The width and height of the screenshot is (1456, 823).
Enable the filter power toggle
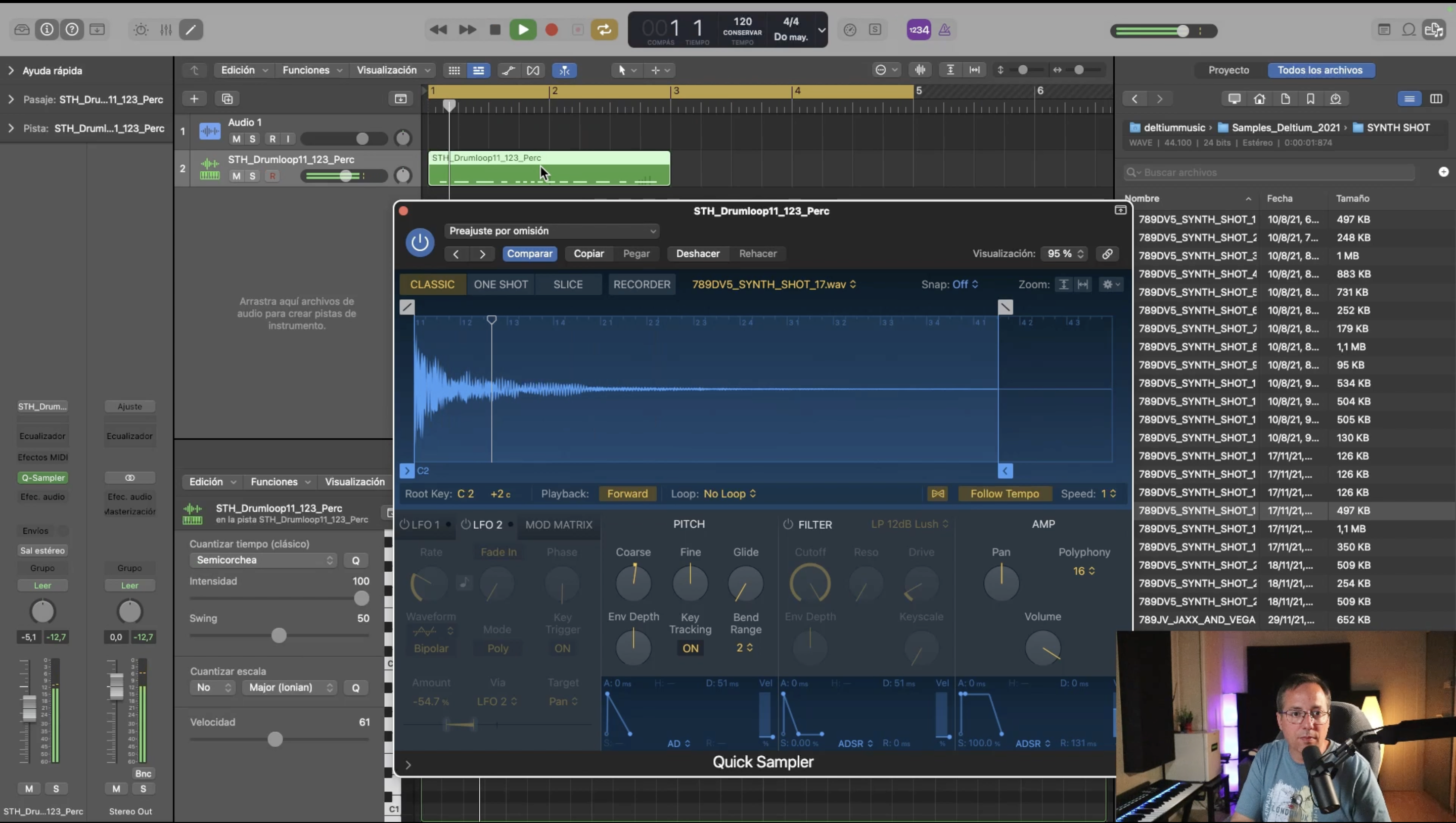tap(788, 524)
